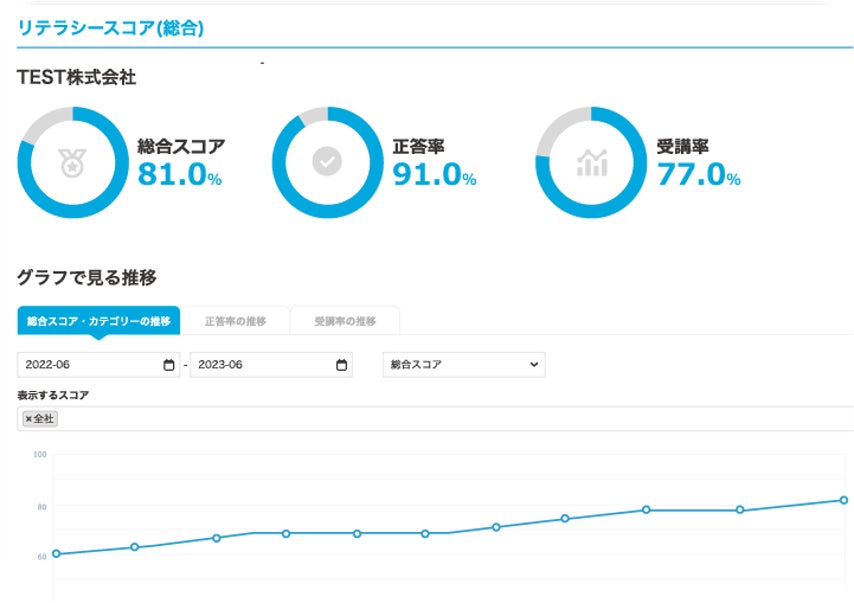Click the 81.0% overall score value
This screenshot has width=854, height=603.
(x=179, y=174)
